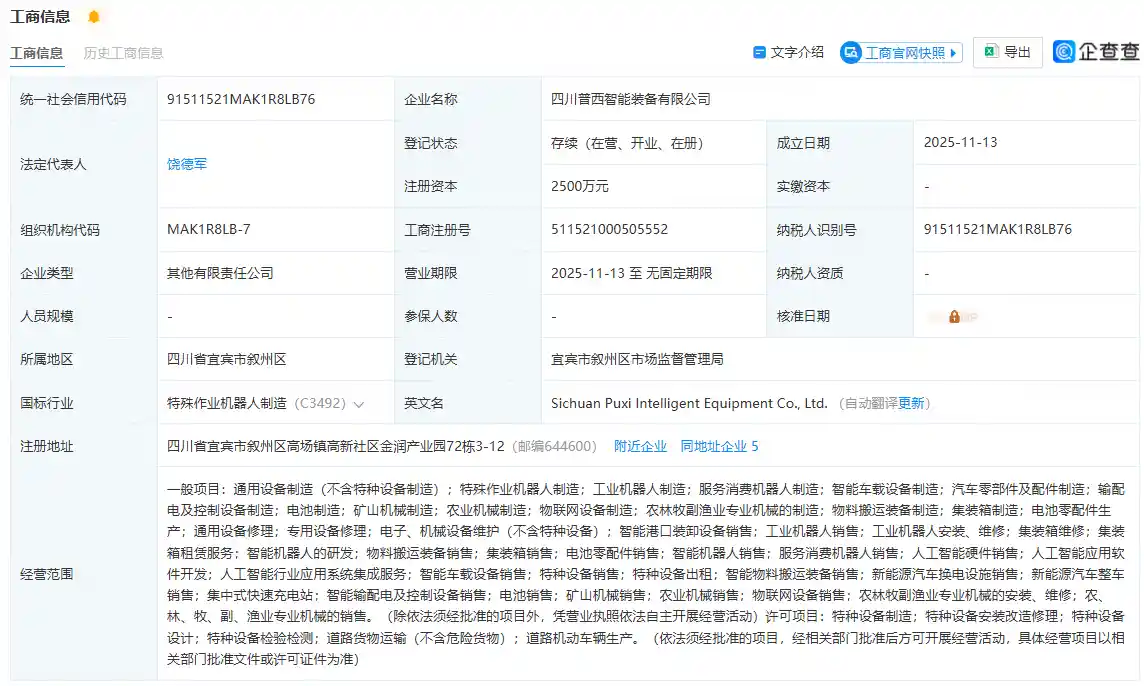Click 更新 to refresh English translation
The image size is (1144, 686).
913,403
